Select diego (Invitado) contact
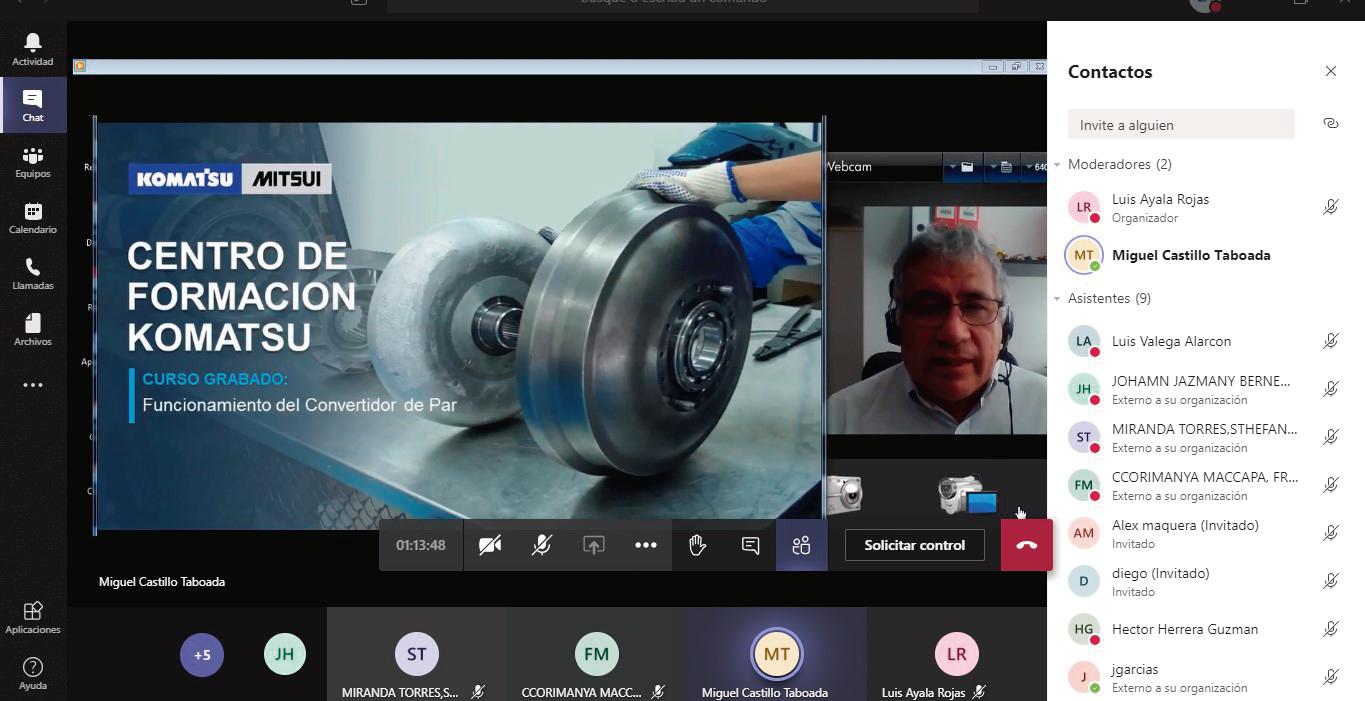This screenshot has width=1365, height=701. point(1205,581)
